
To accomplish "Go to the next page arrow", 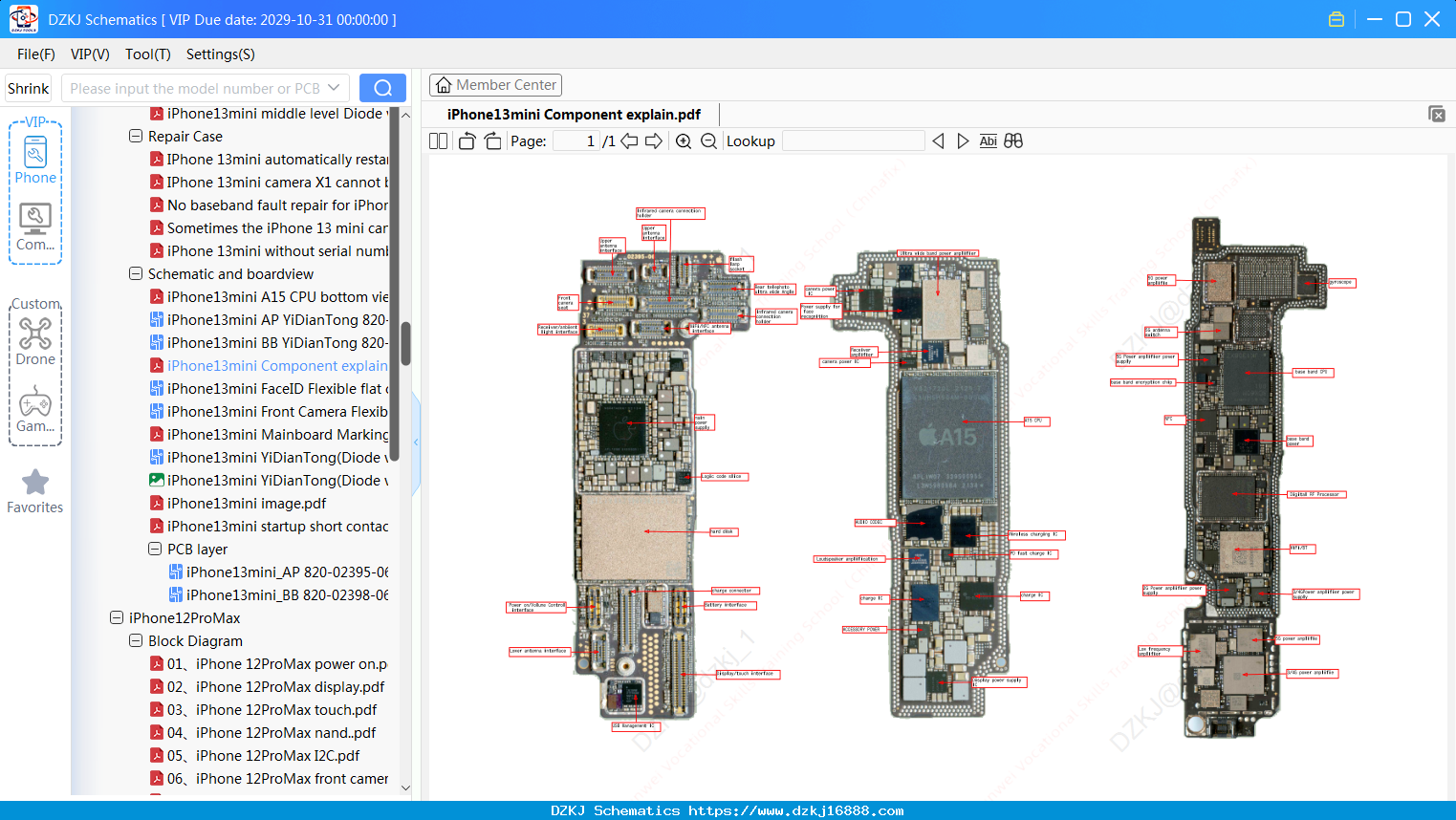I will coord(654,141).
